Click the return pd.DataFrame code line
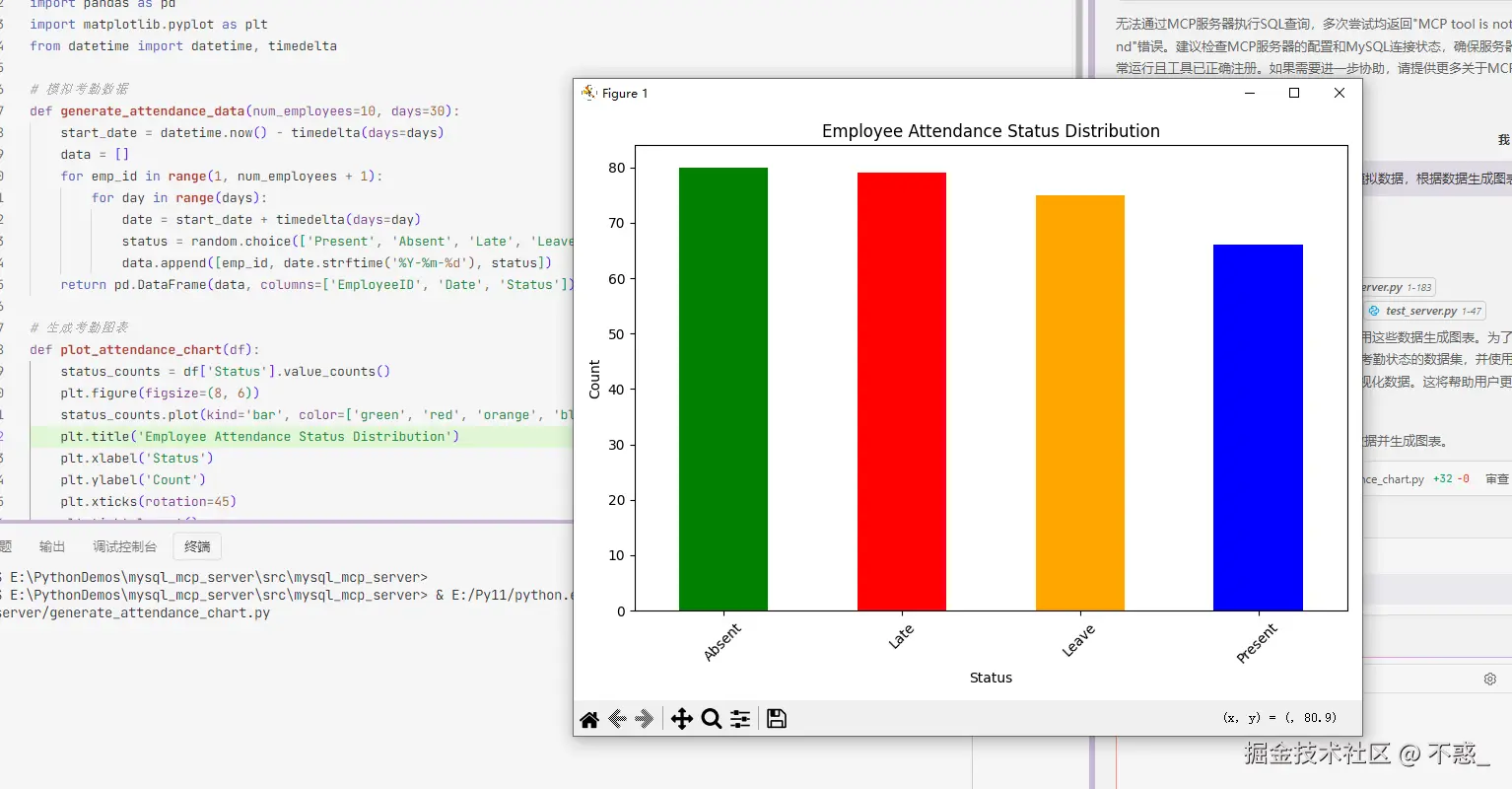1512x789 pixels. click(316, 285)
